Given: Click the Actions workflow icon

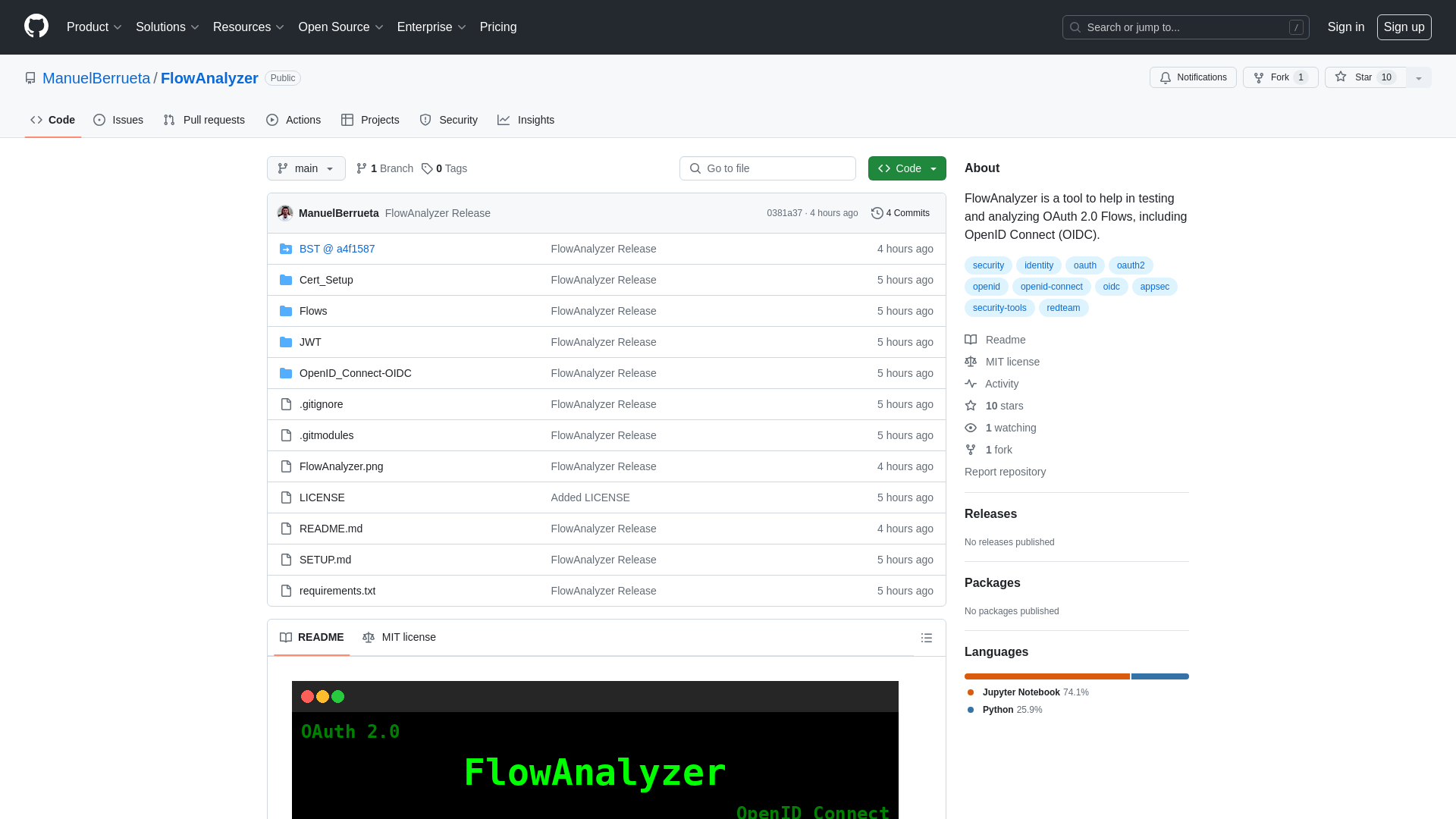Looking at the screenshot, I should tap(272, 120).
